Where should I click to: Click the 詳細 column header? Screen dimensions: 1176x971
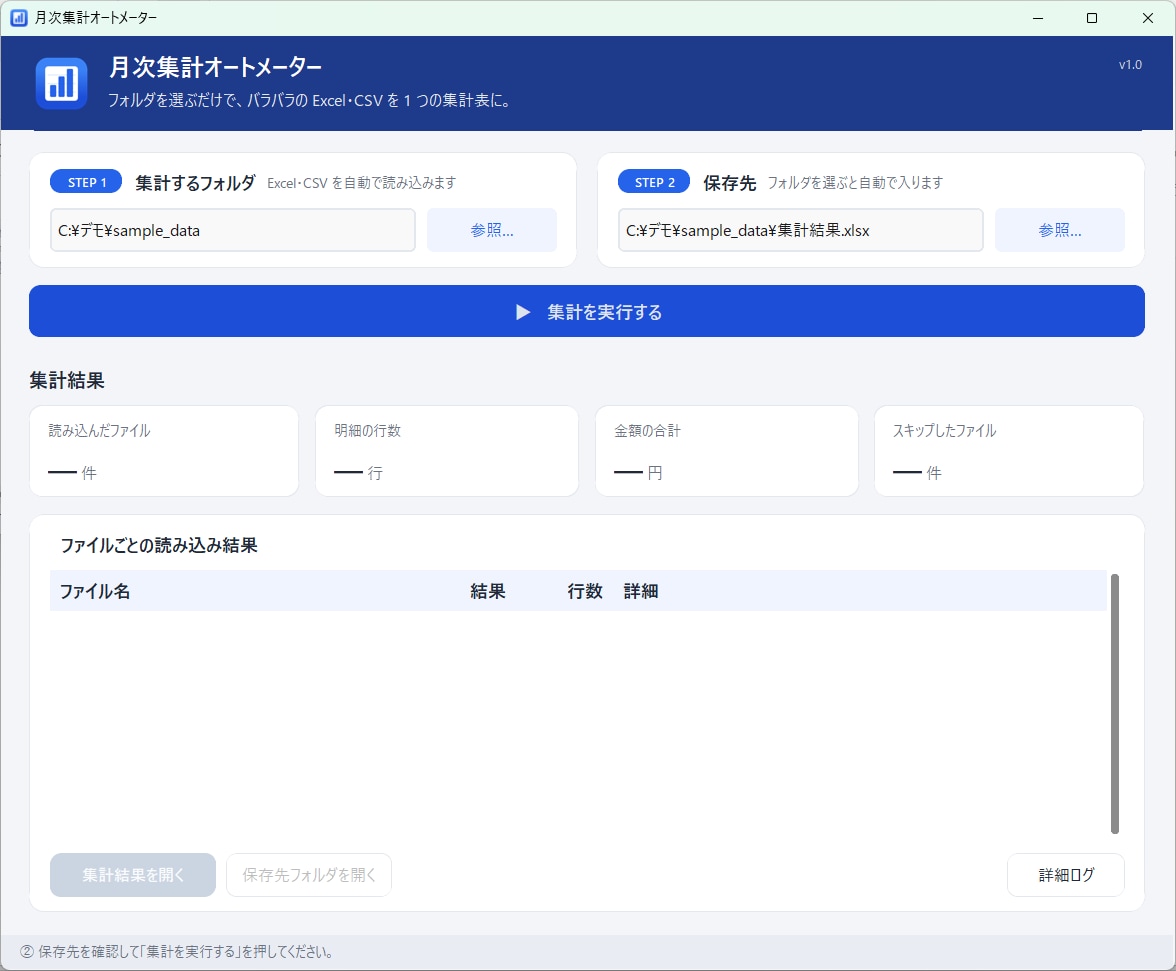pyautogui.click(x=641, y=592)
